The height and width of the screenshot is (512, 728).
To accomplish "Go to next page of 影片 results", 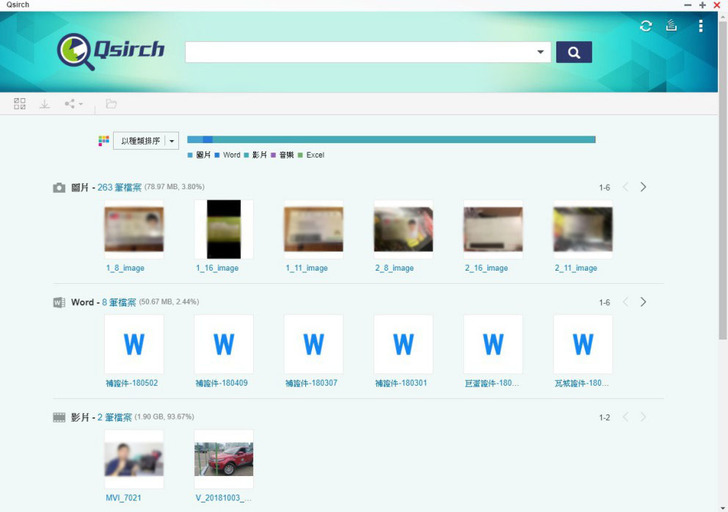I will (x=643, y=417).
